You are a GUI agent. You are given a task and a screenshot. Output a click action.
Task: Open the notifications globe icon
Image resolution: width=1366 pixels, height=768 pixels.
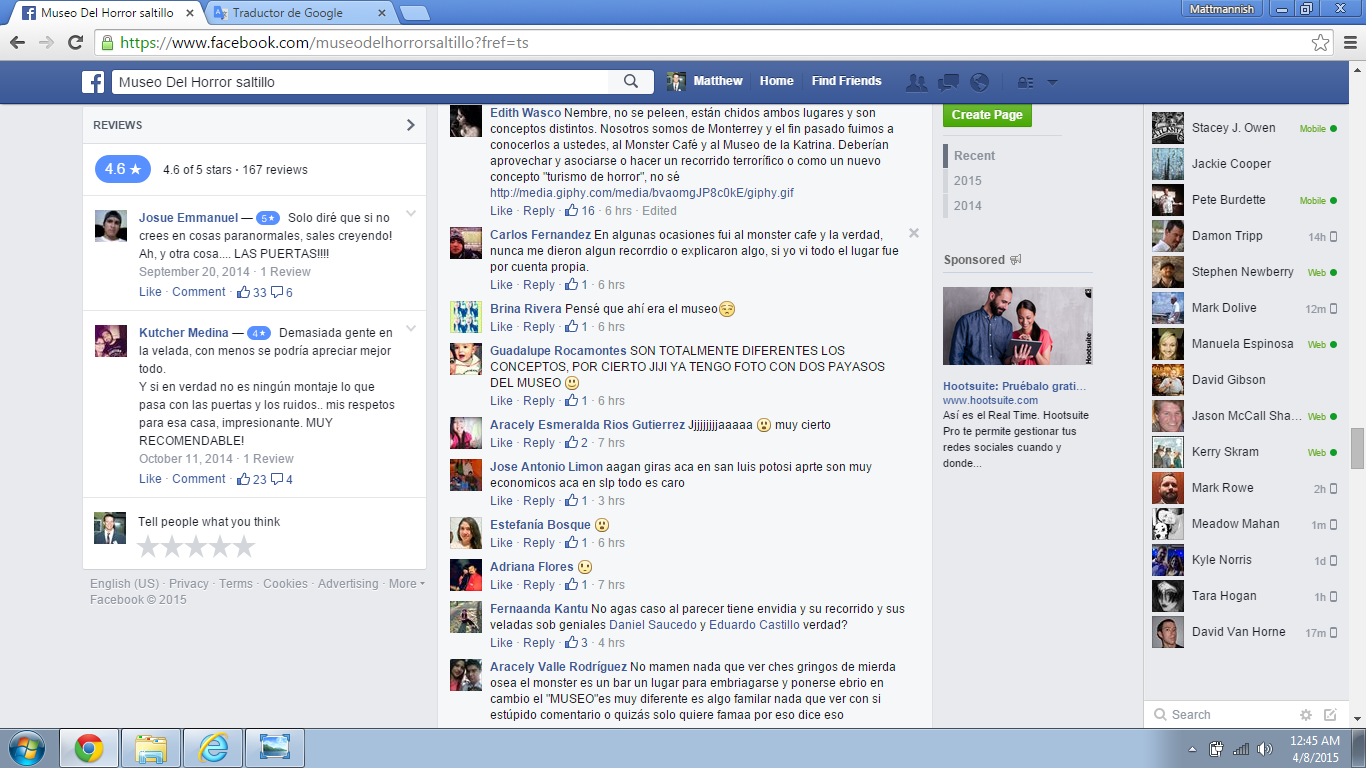pyautogui.click(x=979, y=82)
